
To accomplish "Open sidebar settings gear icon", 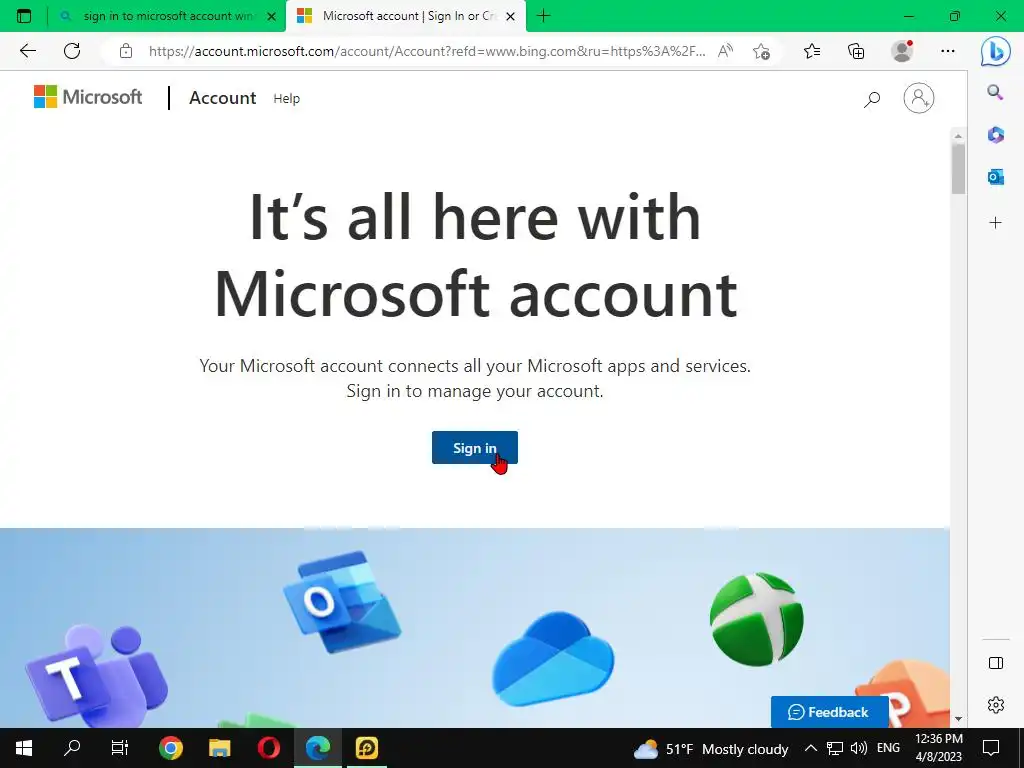I will pyautogui.click(x=995, y=705).
